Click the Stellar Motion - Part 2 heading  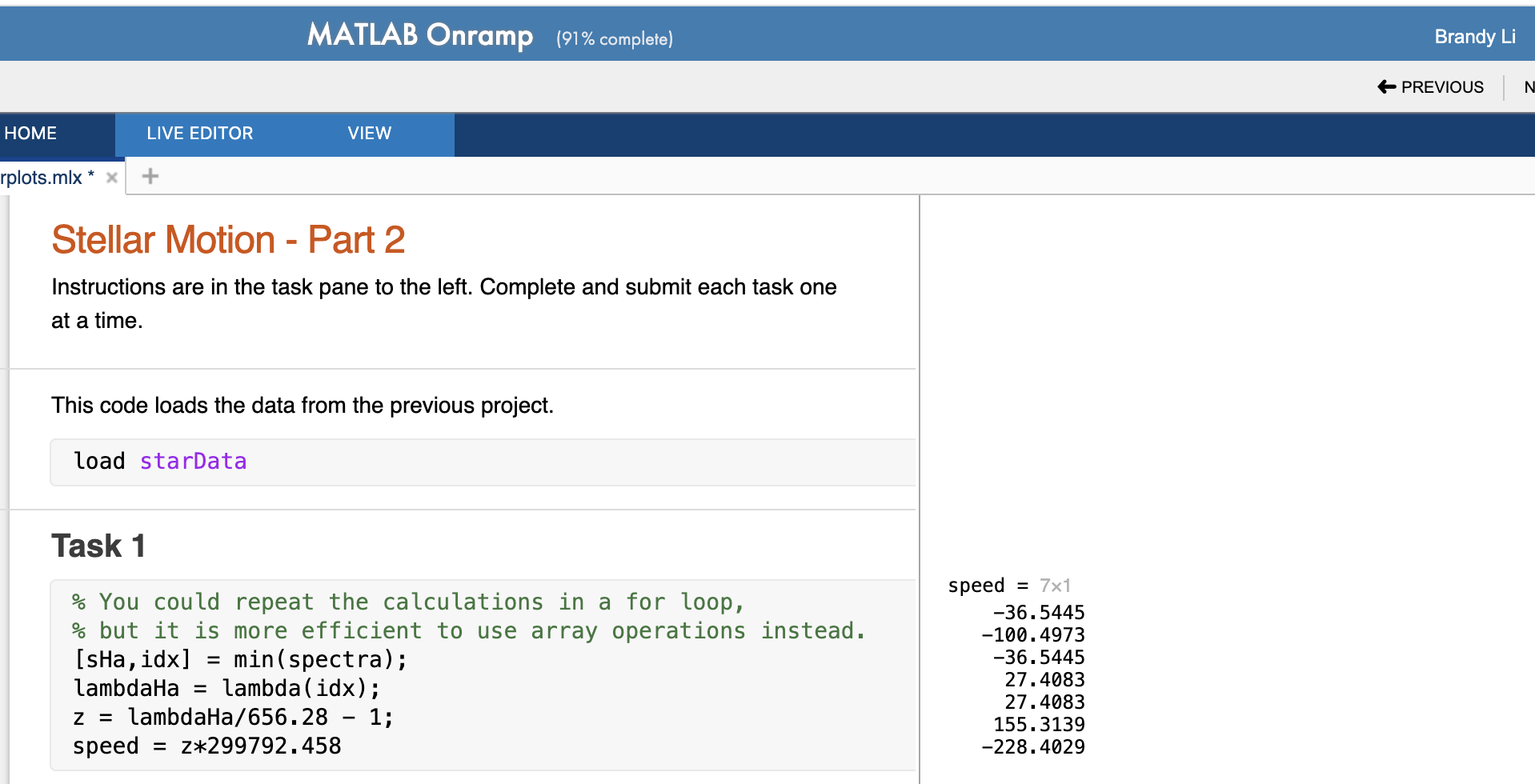[228, 239]
